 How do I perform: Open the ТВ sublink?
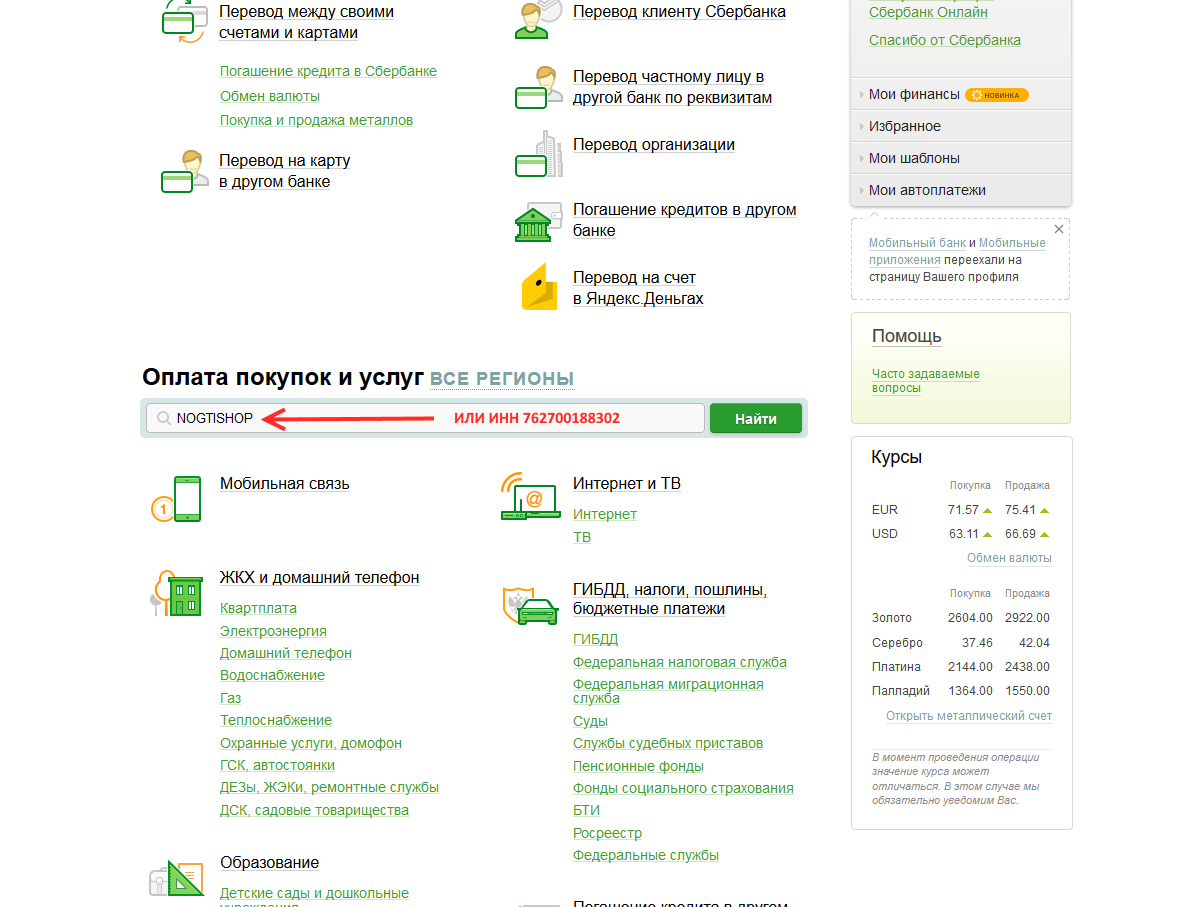click(582, 537)
